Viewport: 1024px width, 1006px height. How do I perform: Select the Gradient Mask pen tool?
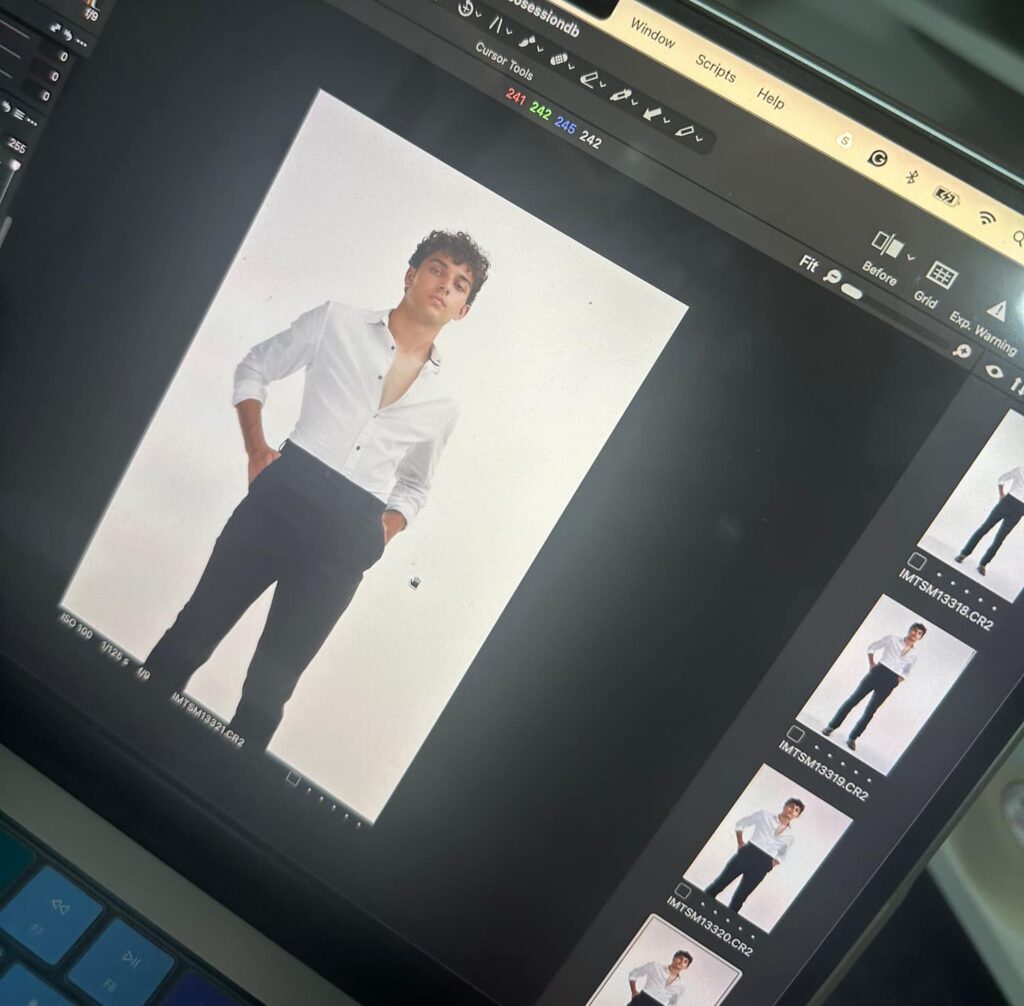[588, 80]
